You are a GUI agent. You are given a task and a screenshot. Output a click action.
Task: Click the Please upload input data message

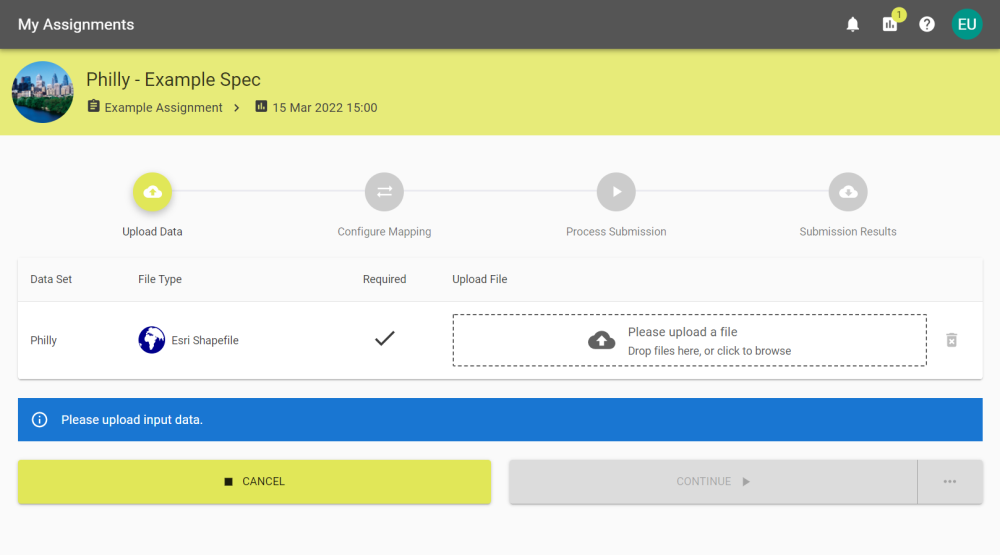tap(132, 420)
